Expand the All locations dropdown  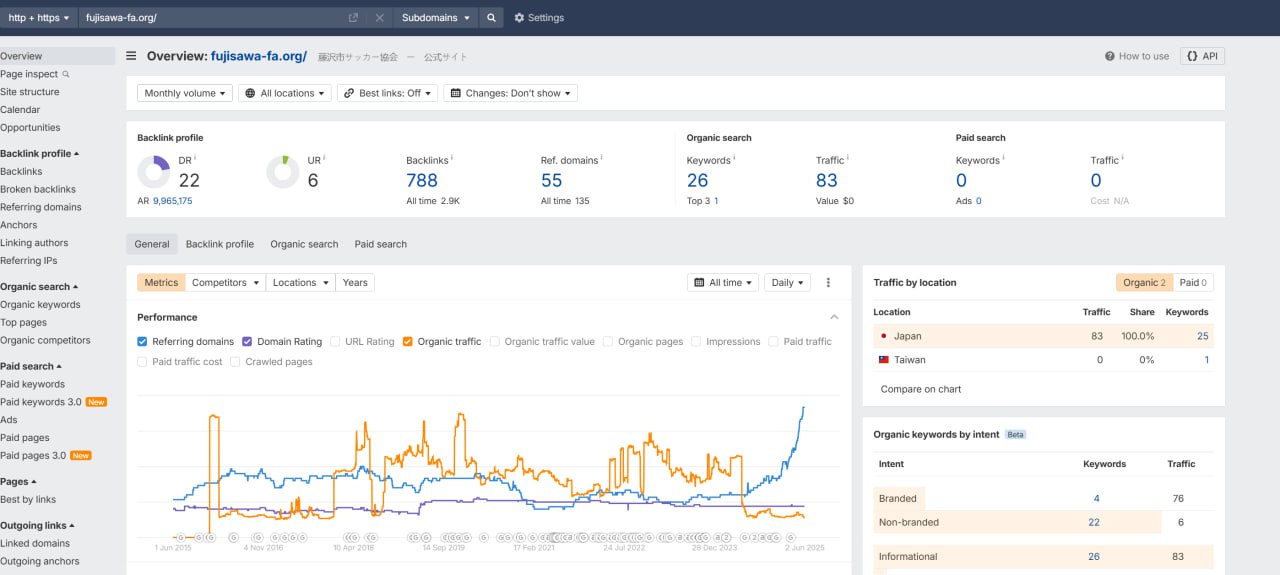click(285, 93)
